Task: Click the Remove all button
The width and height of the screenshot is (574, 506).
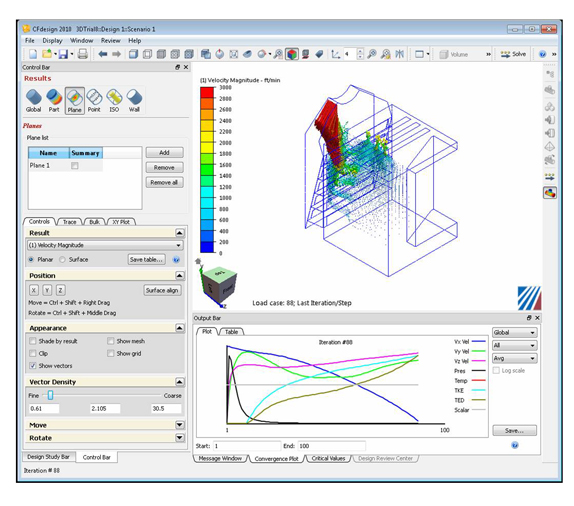Action: (164, 182)
